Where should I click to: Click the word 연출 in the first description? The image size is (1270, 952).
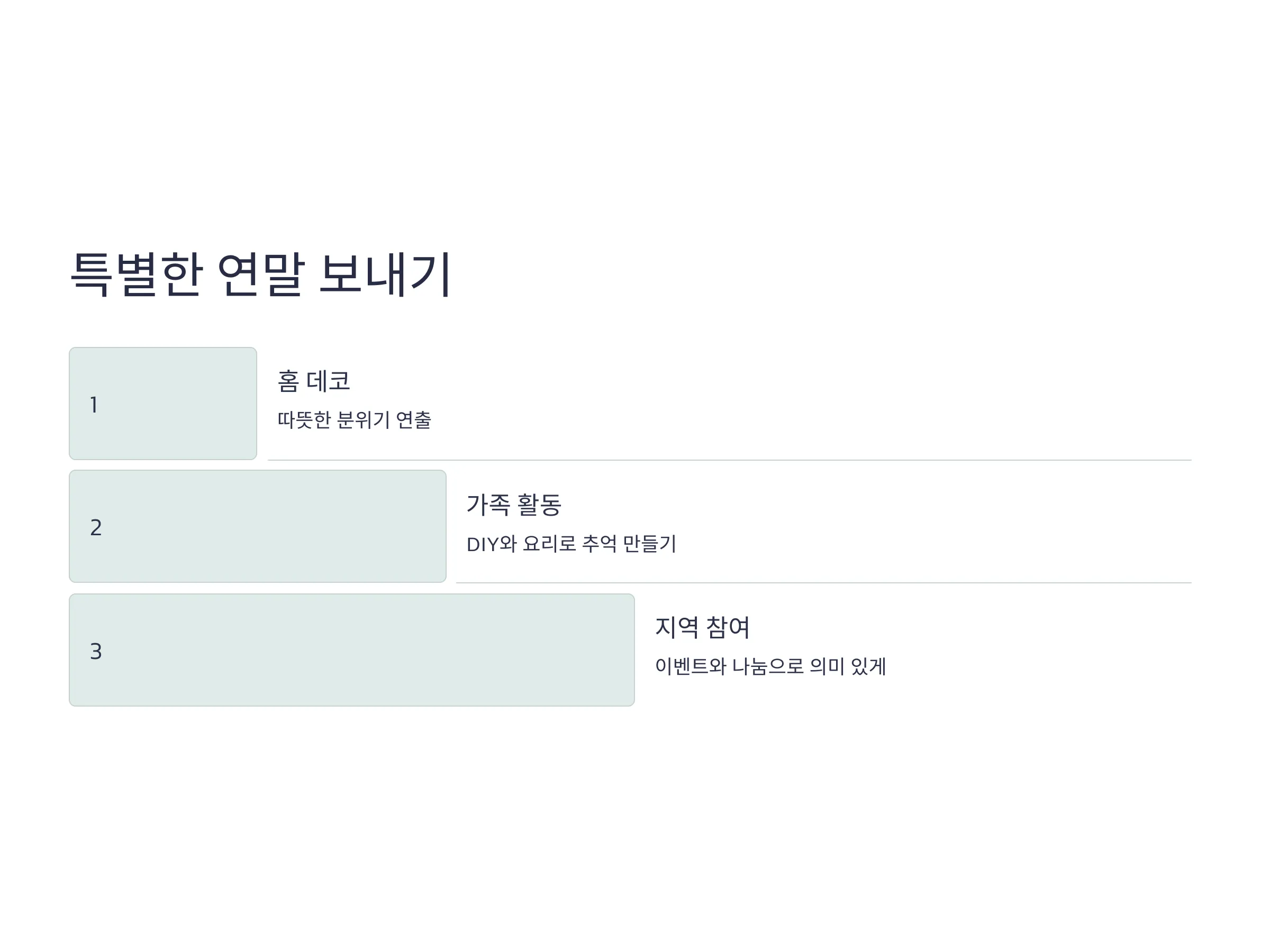click(414, 419)
